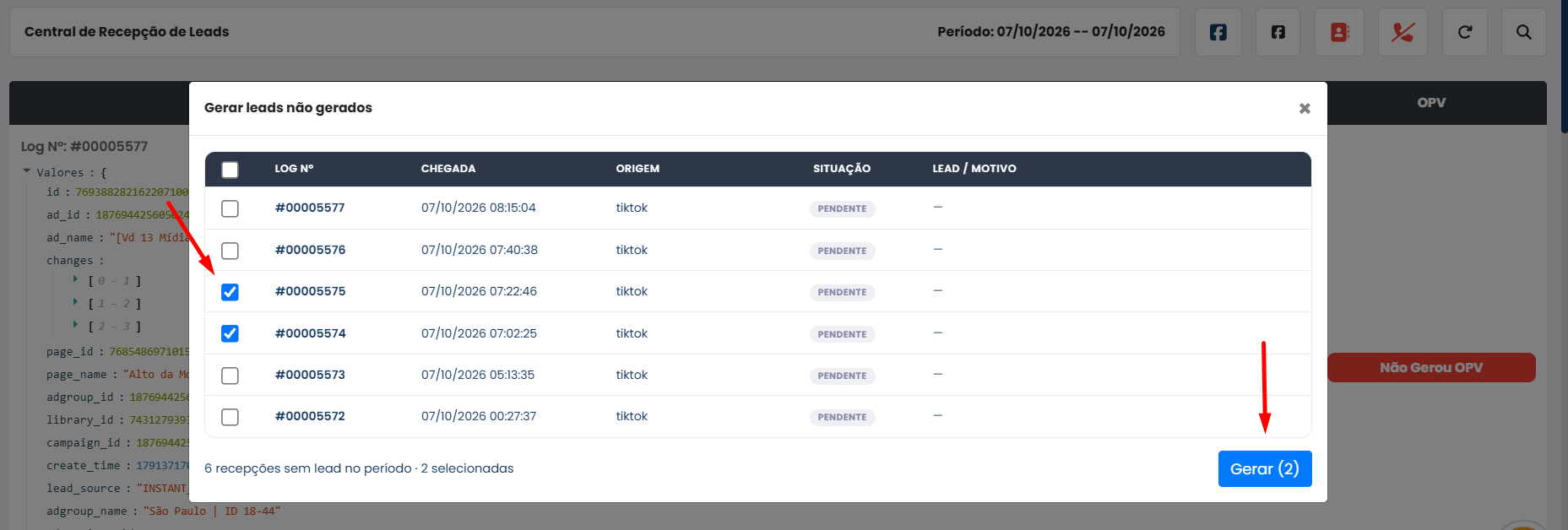Screen dimensions: 1568x530
Task: Click arrival time 07/10/2026 05:13:35
Action: 478,375
